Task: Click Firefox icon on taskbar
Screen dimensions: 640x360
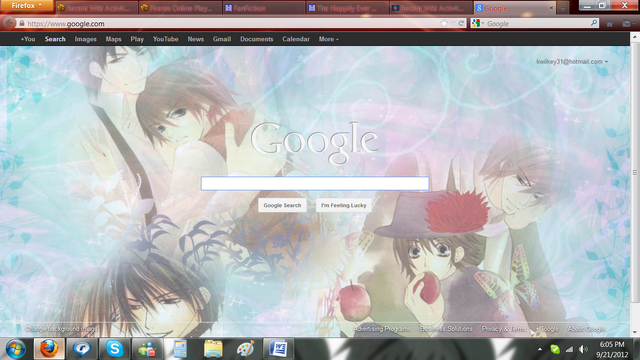Action: tap(49, 349)
